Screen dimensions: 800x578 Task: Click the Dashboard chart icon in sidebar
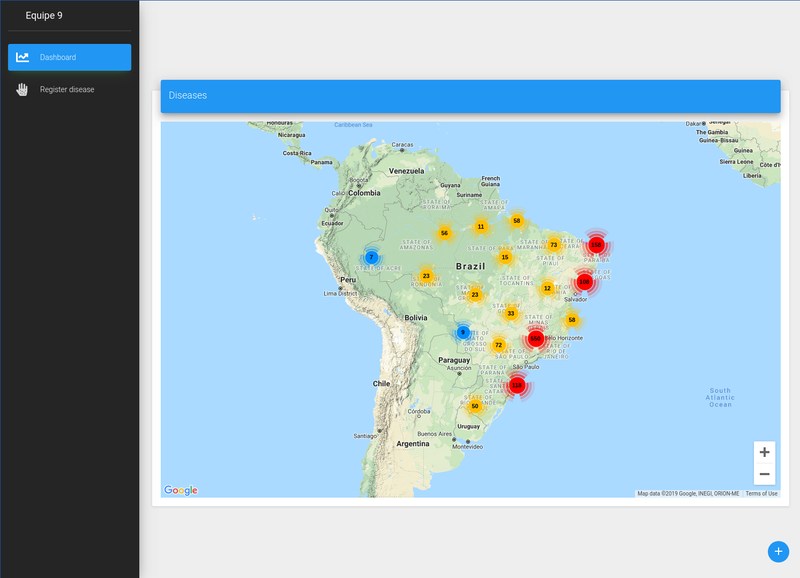click(22, 58)
